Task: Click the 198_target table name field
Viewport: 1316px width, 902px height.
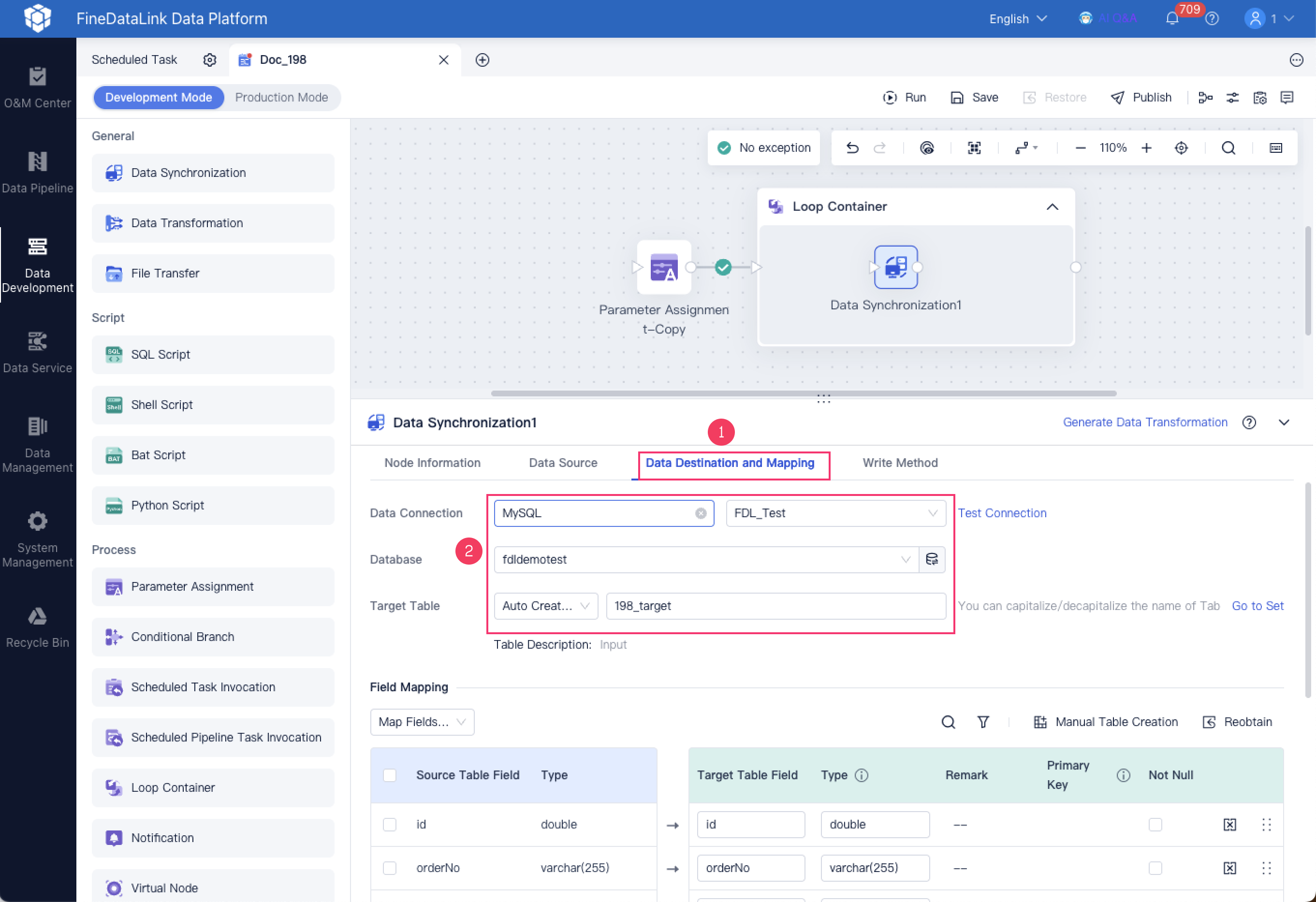Action: tap(776, 606)
